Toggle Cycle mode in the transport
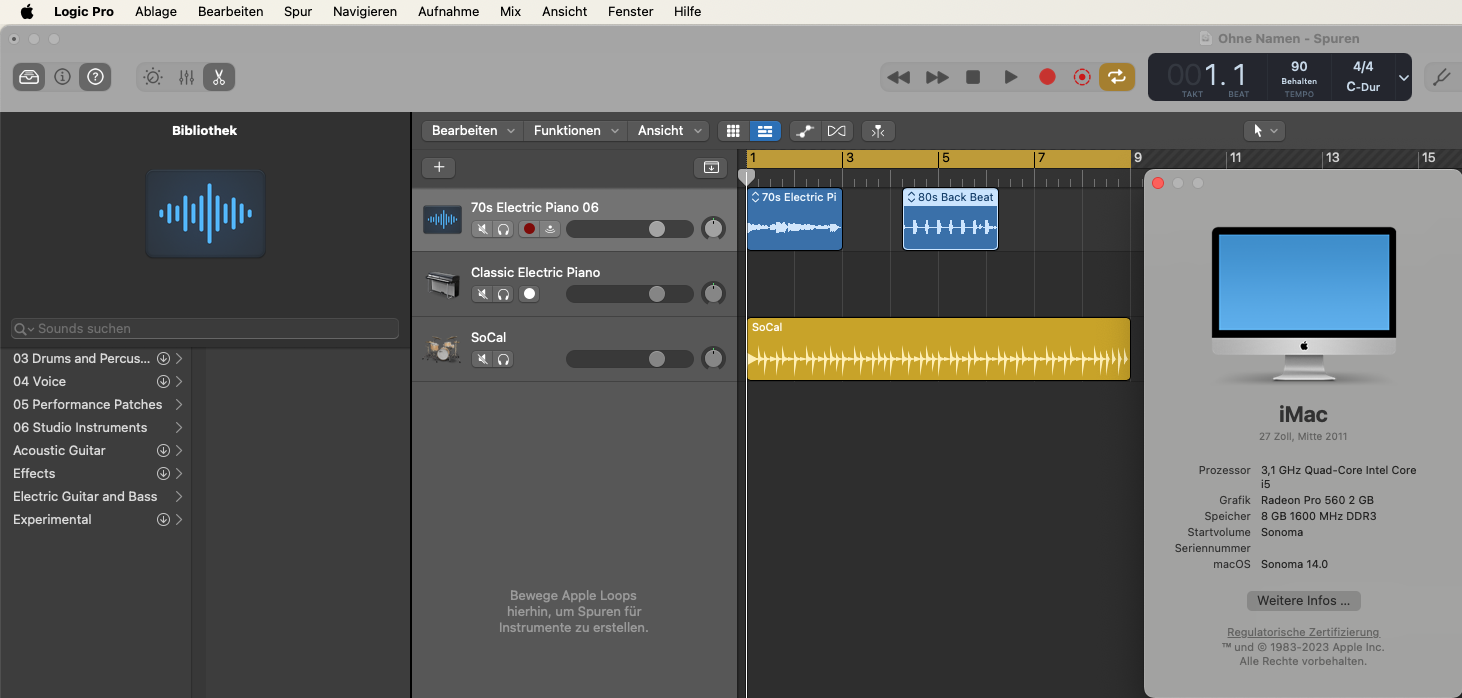The height and width of the screenshot is (698, 1462). (1117, 77)
